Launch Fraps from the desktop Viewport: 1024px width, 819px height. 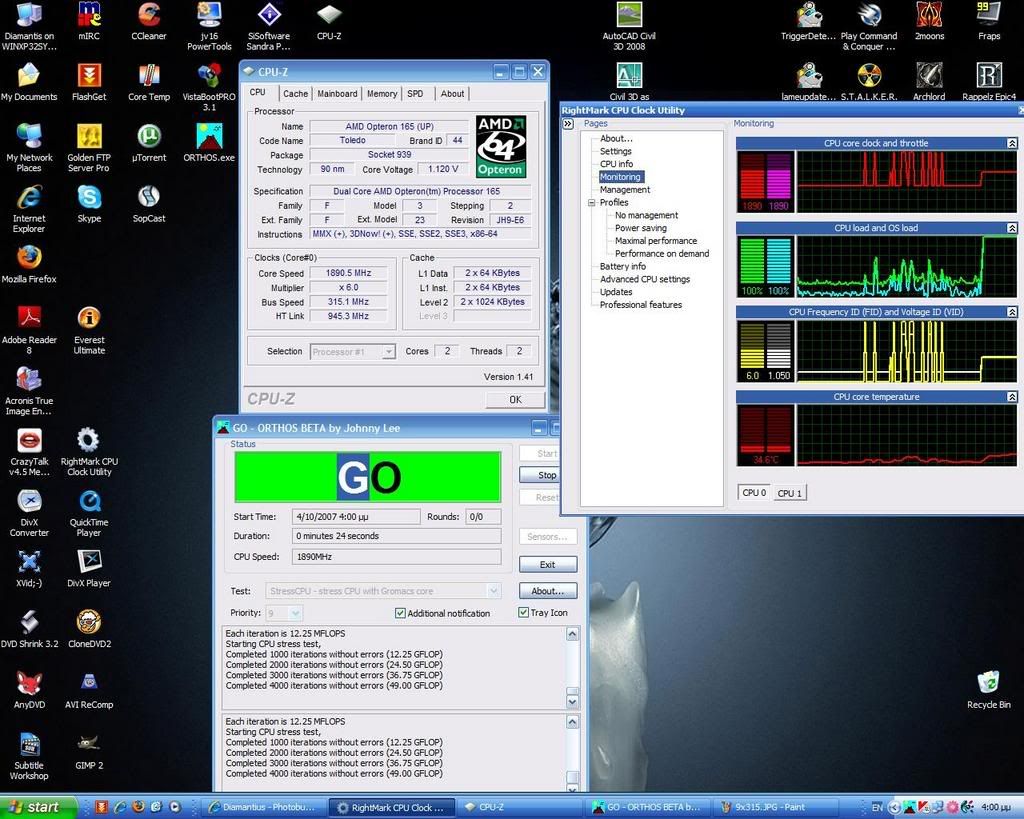(989, 21)
